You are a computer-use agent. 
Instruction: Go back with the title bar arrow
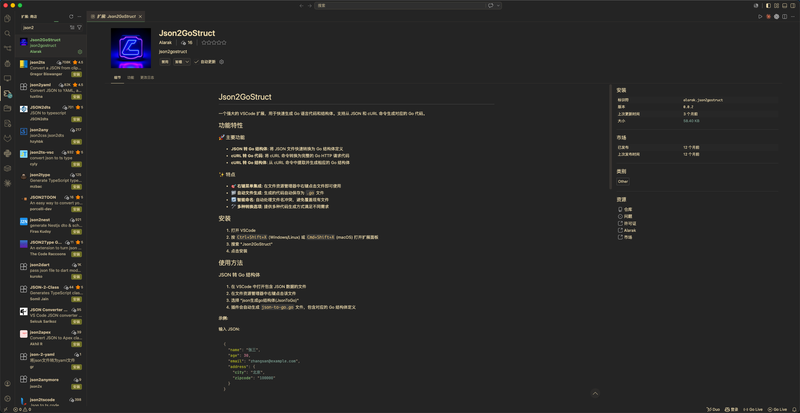click(301, 6)
